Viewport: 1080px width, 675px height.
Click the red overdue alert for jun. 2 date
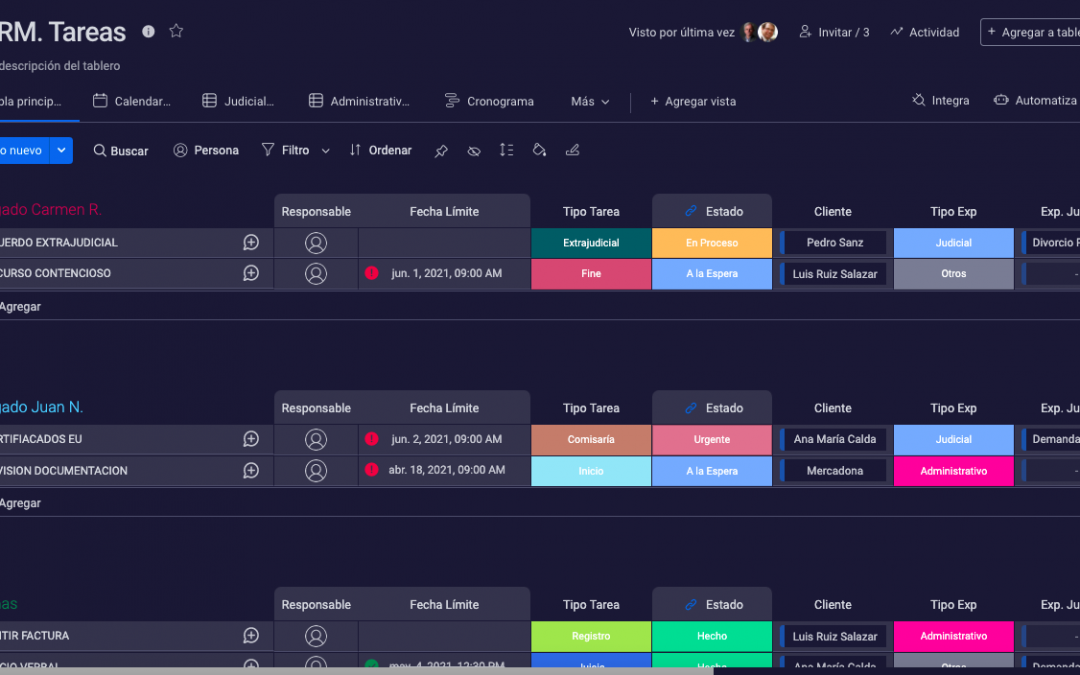pos(372,439)
